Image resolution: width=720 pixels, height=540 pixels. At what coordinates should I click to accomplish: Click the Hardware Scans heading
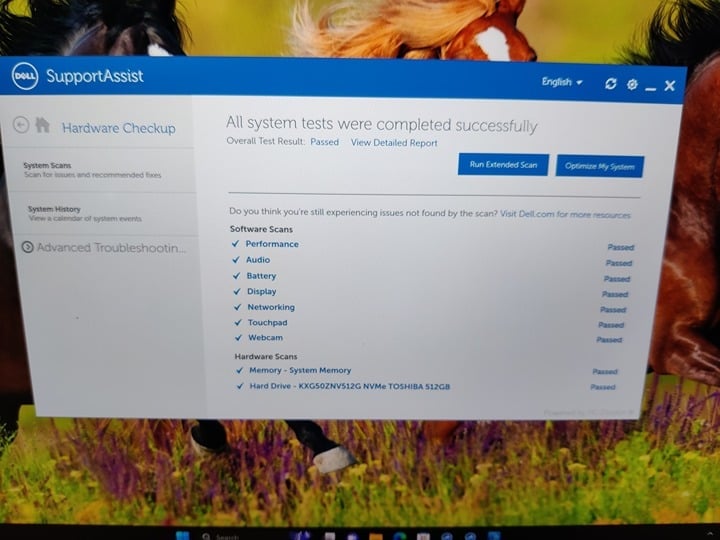coord(266,356)
